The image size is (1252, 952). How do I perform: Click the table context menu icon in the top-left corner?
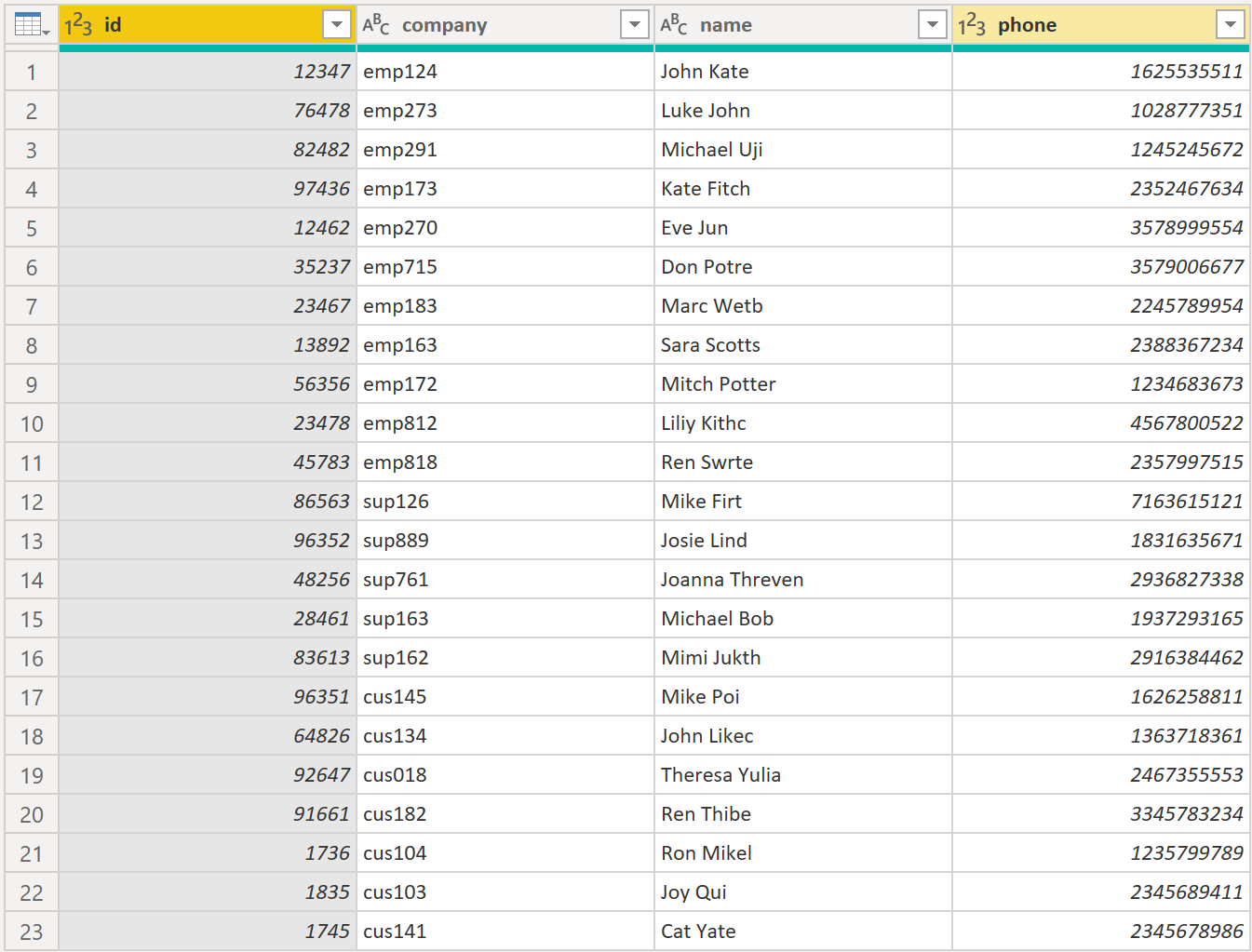[28, 24]
